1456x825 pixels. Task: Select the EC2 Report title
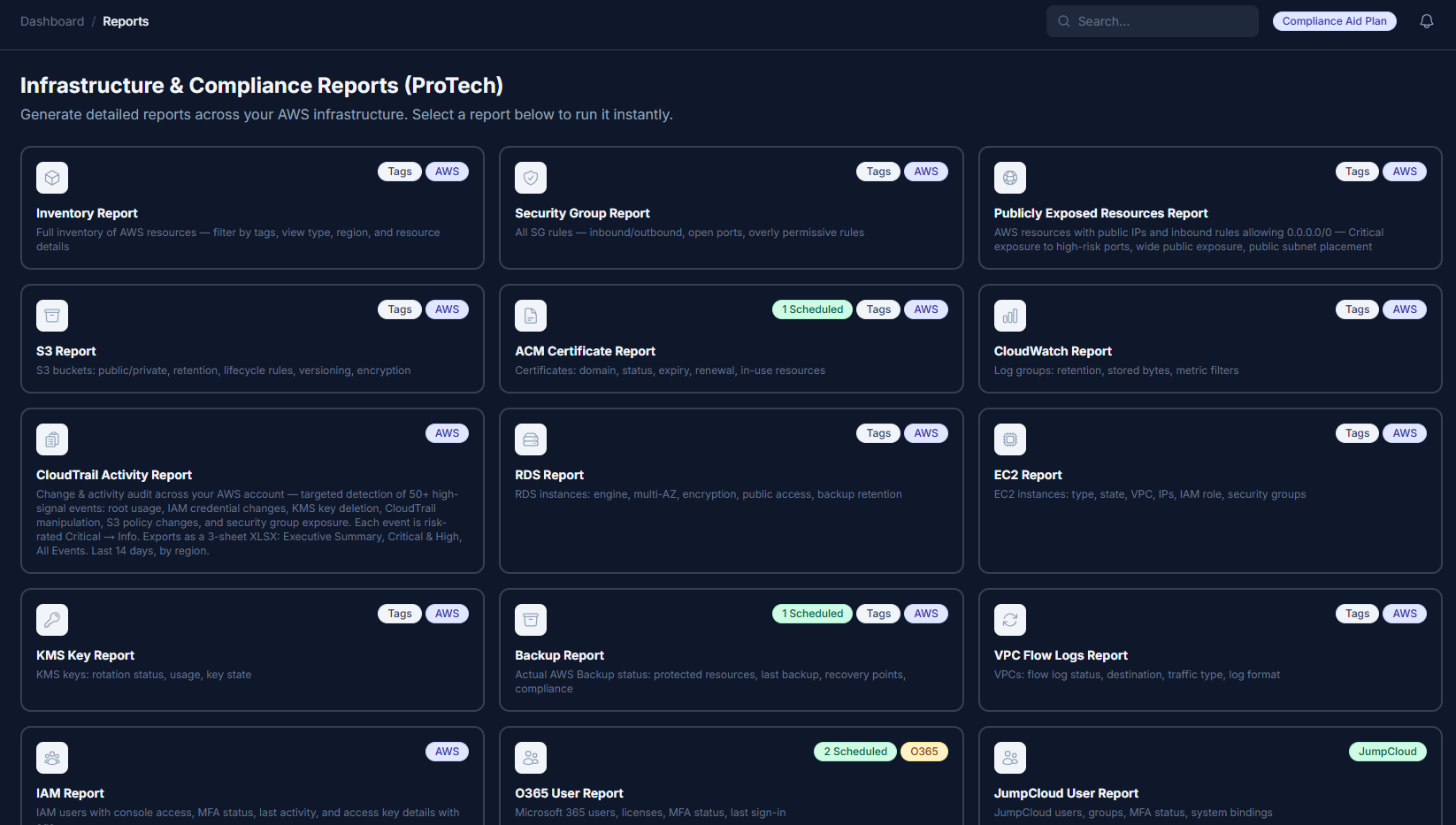[1028, 475]
